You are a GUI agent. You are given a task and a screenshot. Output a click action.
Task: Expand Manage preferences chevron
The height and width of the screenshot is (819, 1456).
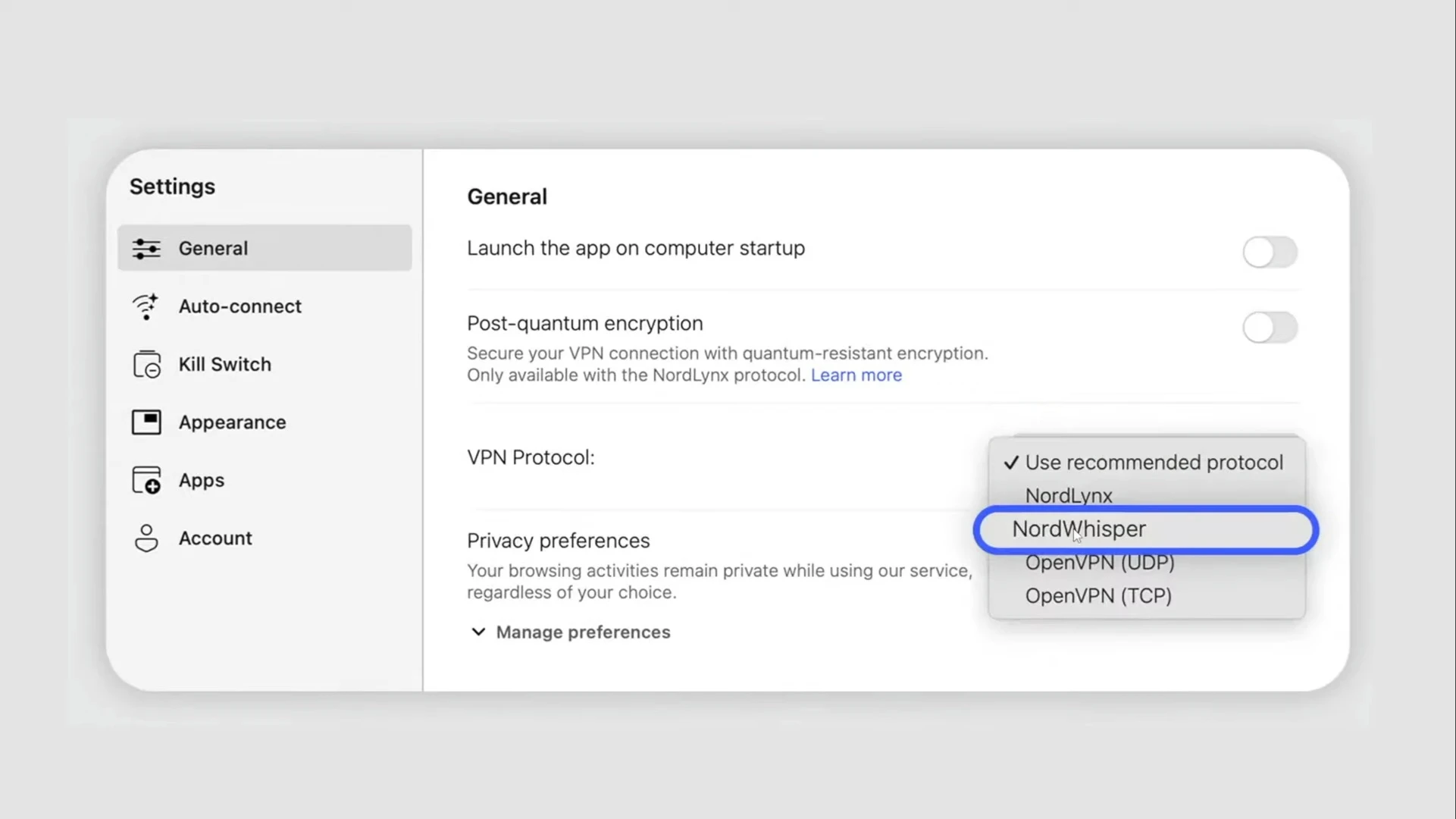pos(478,632)
